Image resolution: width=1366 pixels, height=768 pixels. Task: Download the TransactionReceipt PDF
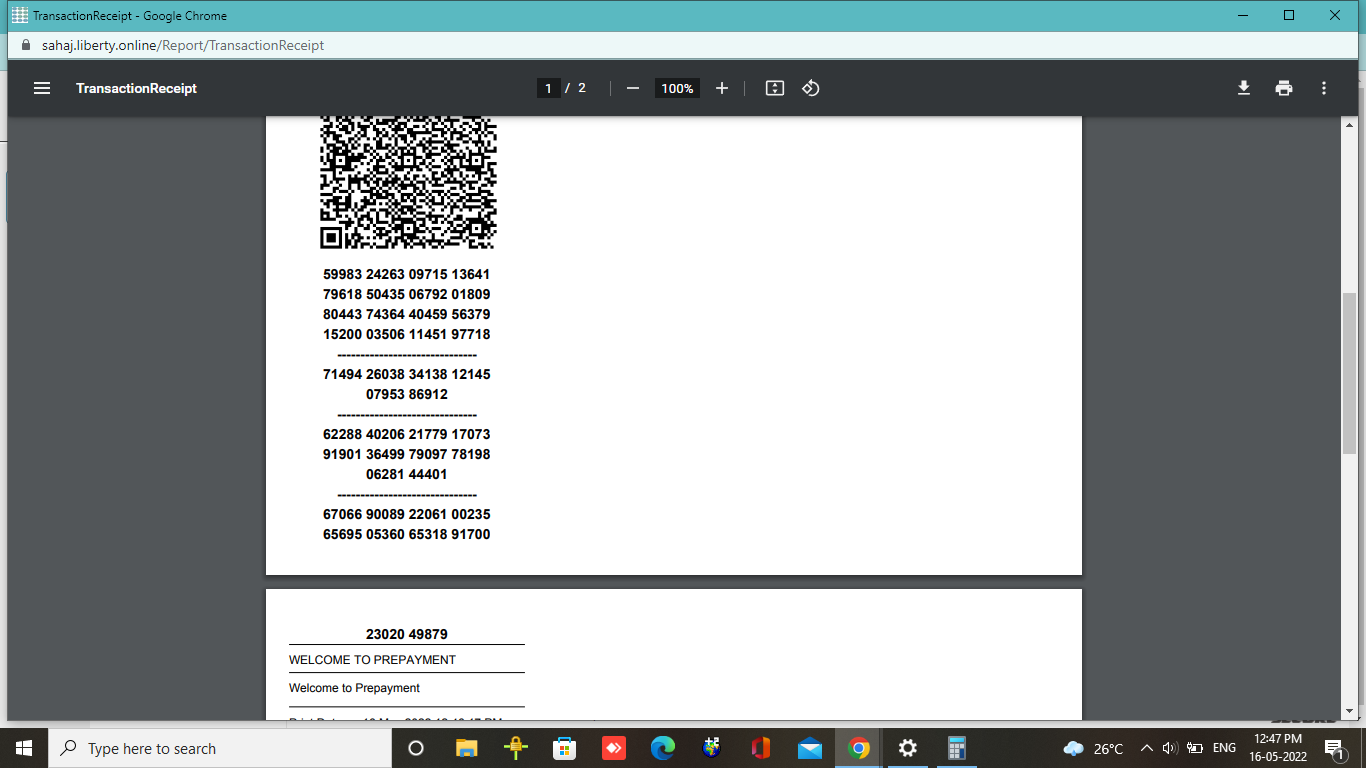pyautogui.click(x=1244, y=88)
